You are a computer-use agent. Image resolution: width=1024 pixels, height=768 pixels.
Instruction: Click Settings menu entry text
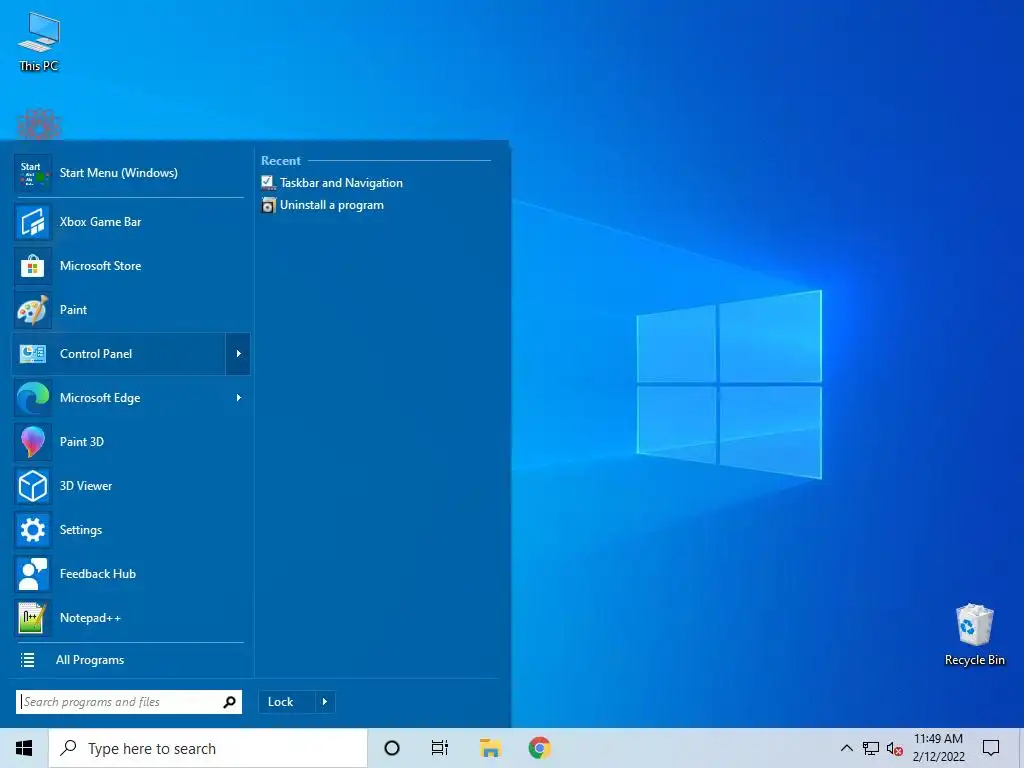(81, 530)
